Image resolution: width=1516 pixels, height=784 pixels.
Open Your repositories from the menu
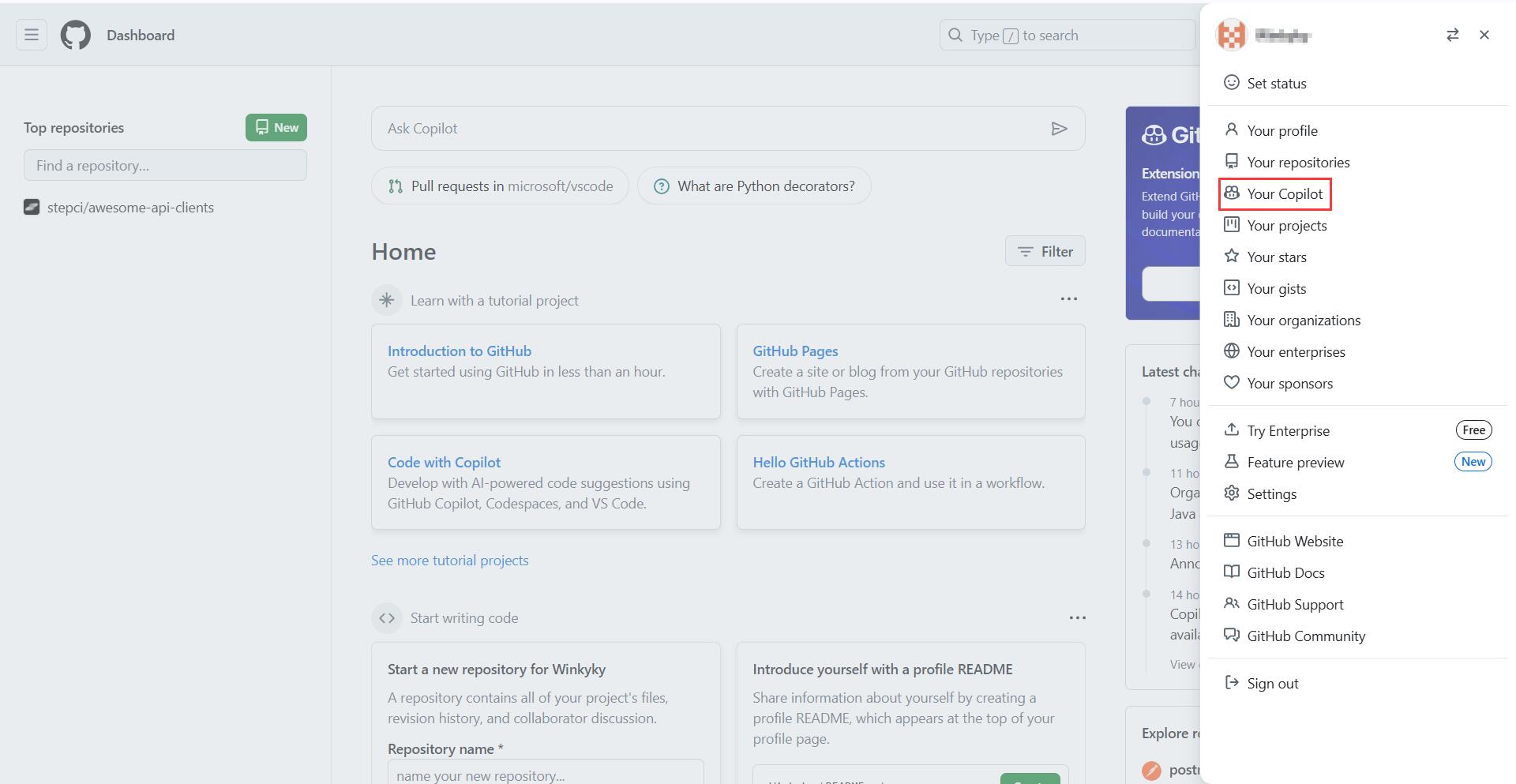pyautogui.click(x=1357, y=162)
